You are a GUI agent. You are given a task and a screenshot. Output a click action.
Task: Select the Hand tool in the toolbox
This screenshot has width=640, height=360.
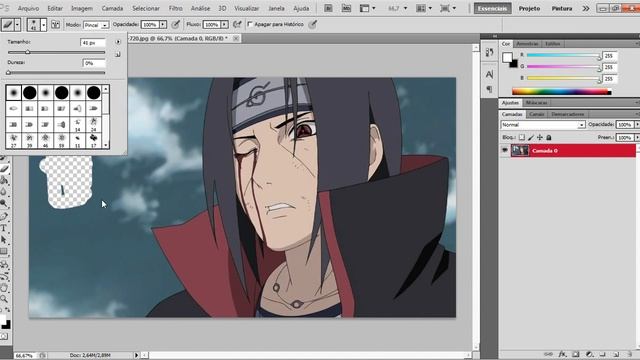click(x=4, y=288)
